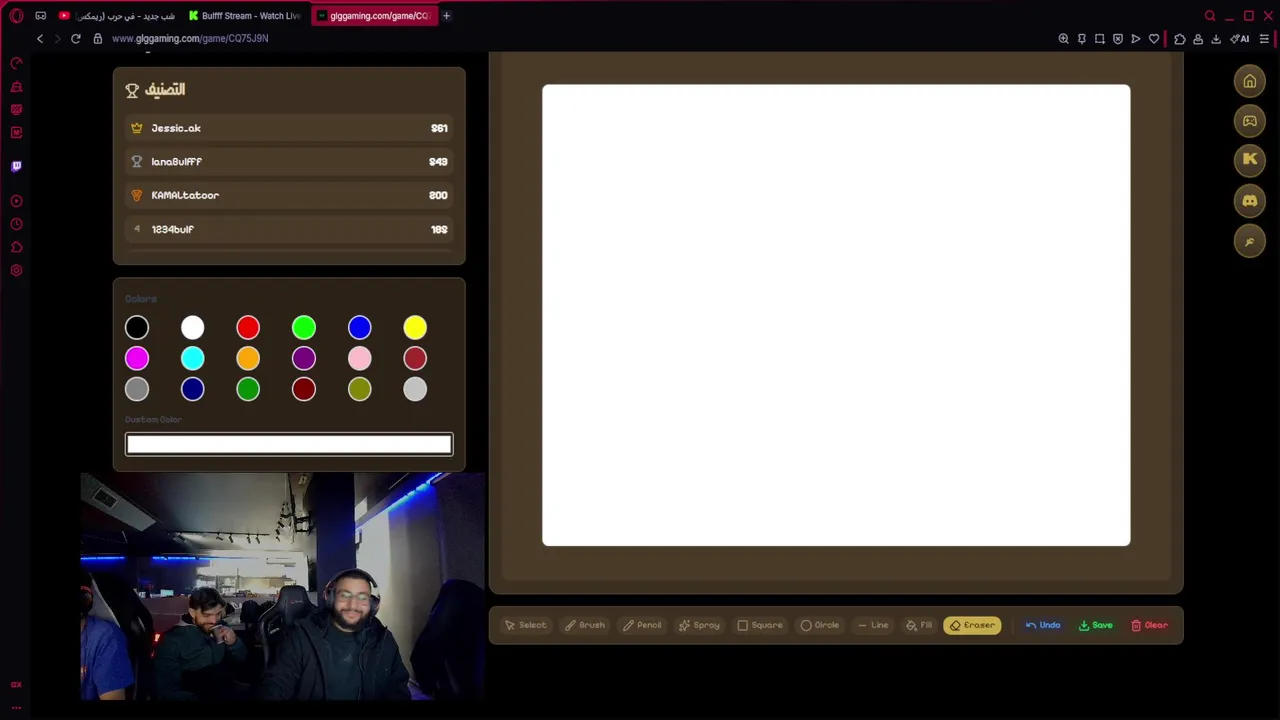Select 1234bulf in the ranking list
Image resolution: width=1280 pixels, height=720 pixels.
pos(289,229)
